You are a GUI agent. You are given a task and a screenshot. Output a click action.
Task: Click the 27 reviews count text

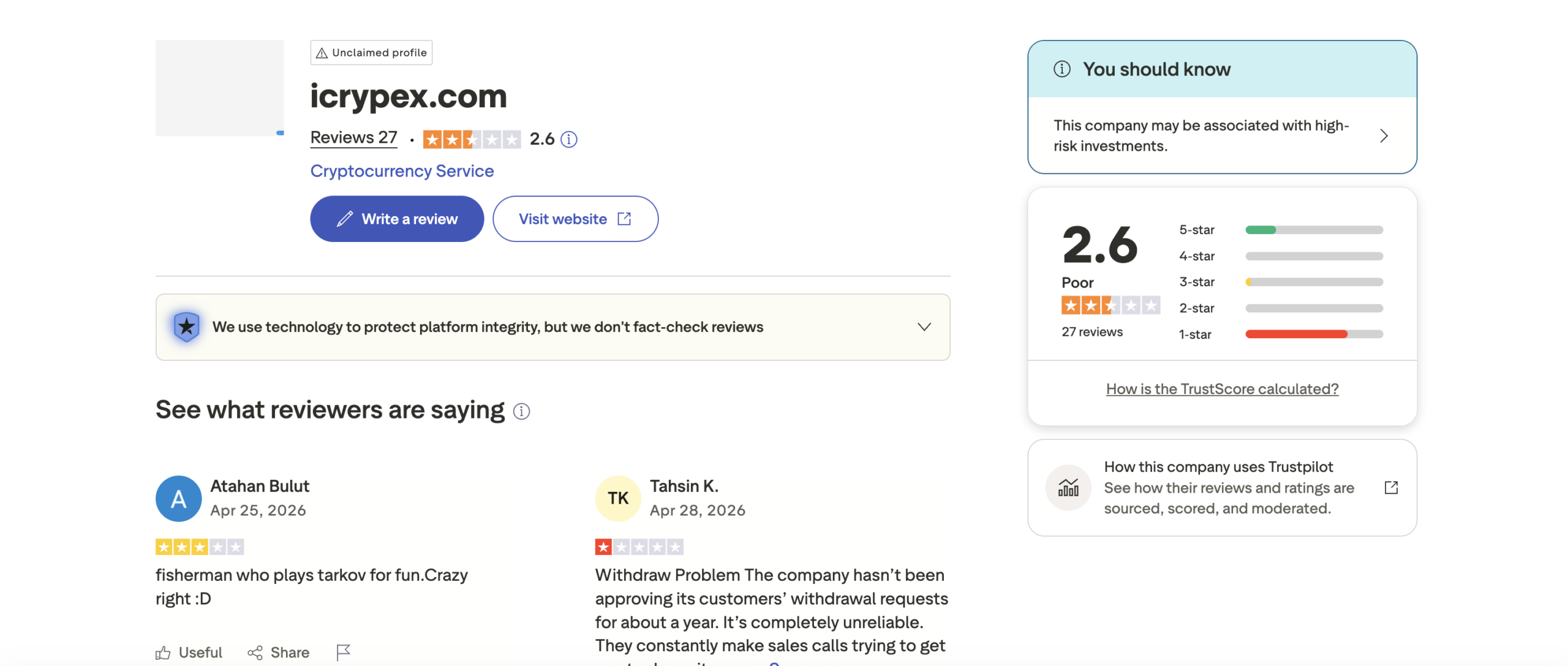[x=1092, y=332]
